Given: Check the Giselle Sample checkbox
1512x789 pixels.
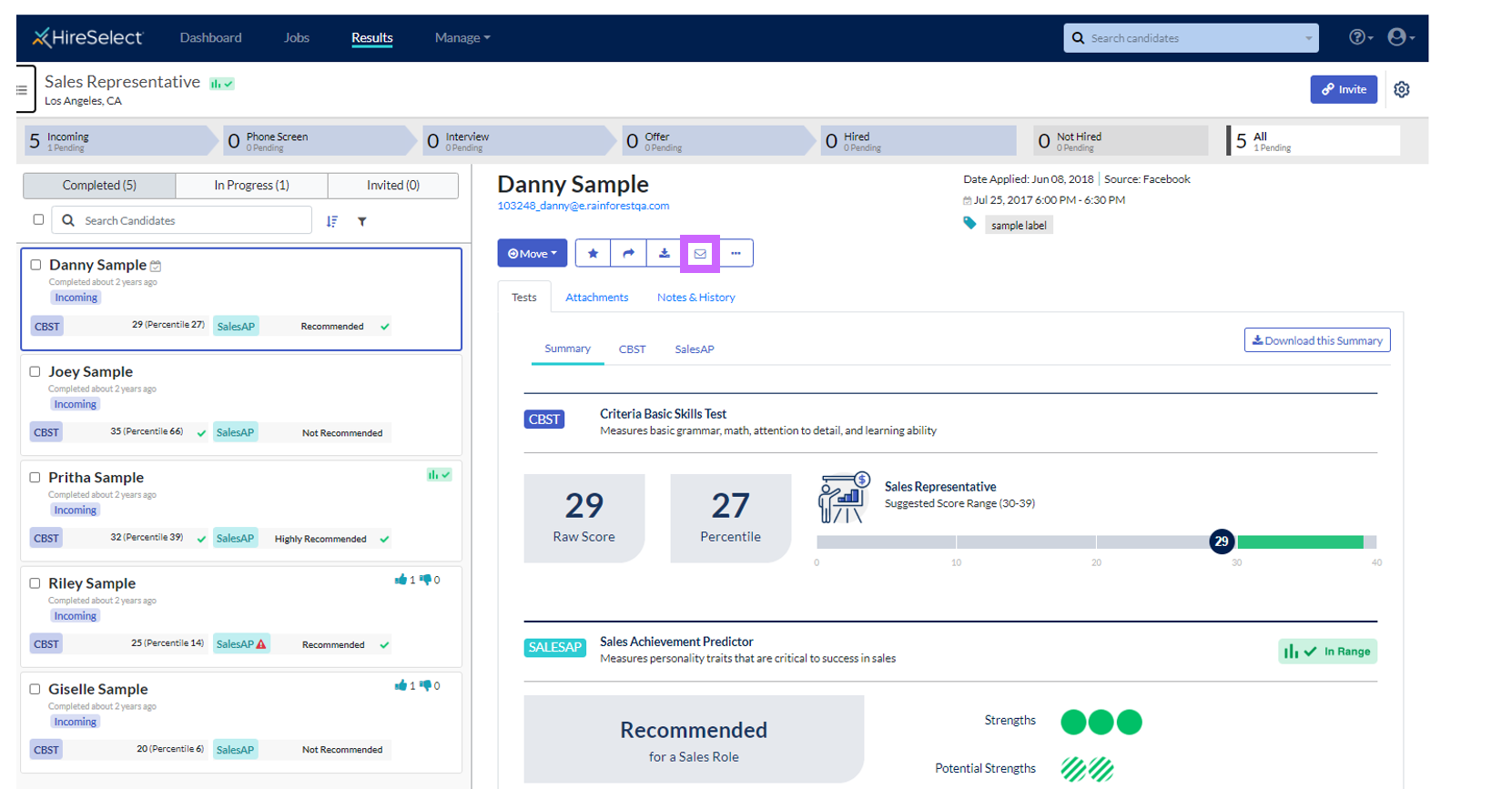Looking at the screenshot, I should pyautogui.click(x=35, y=689).
